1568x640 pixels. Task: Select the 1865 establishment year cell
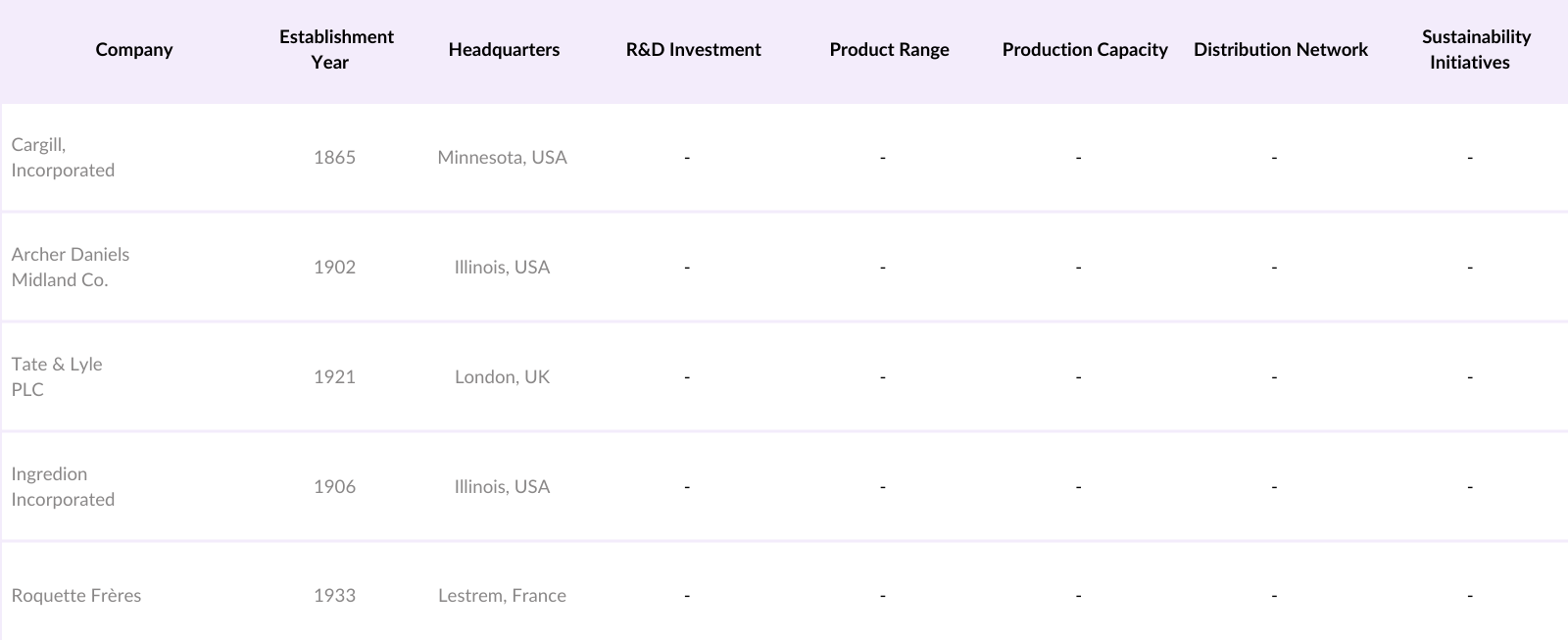pos(334,158)
